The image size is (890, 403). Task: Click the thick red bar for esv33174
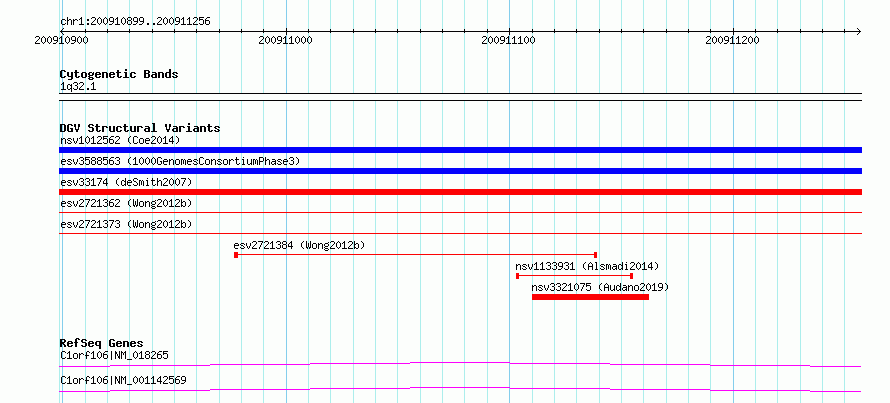tap(460, 192)
